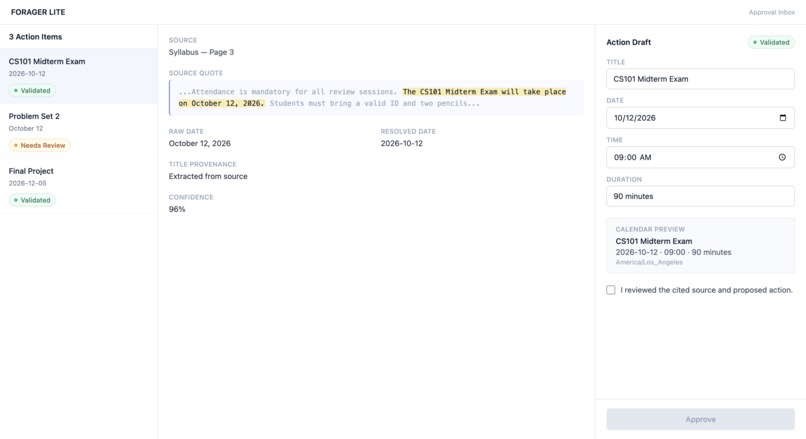806x439 pixels.
Task: Edit the Duration field 90 minutes
Action: coord(700,196)
